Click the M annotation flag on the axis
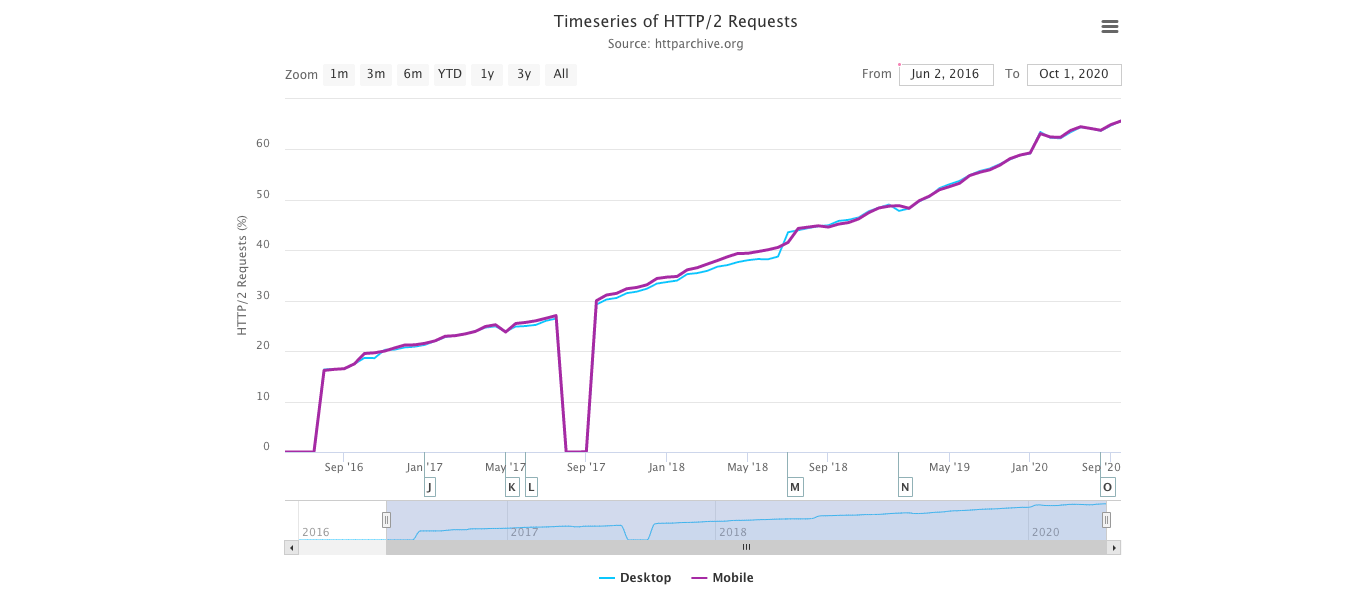 [x=795, y=487]
